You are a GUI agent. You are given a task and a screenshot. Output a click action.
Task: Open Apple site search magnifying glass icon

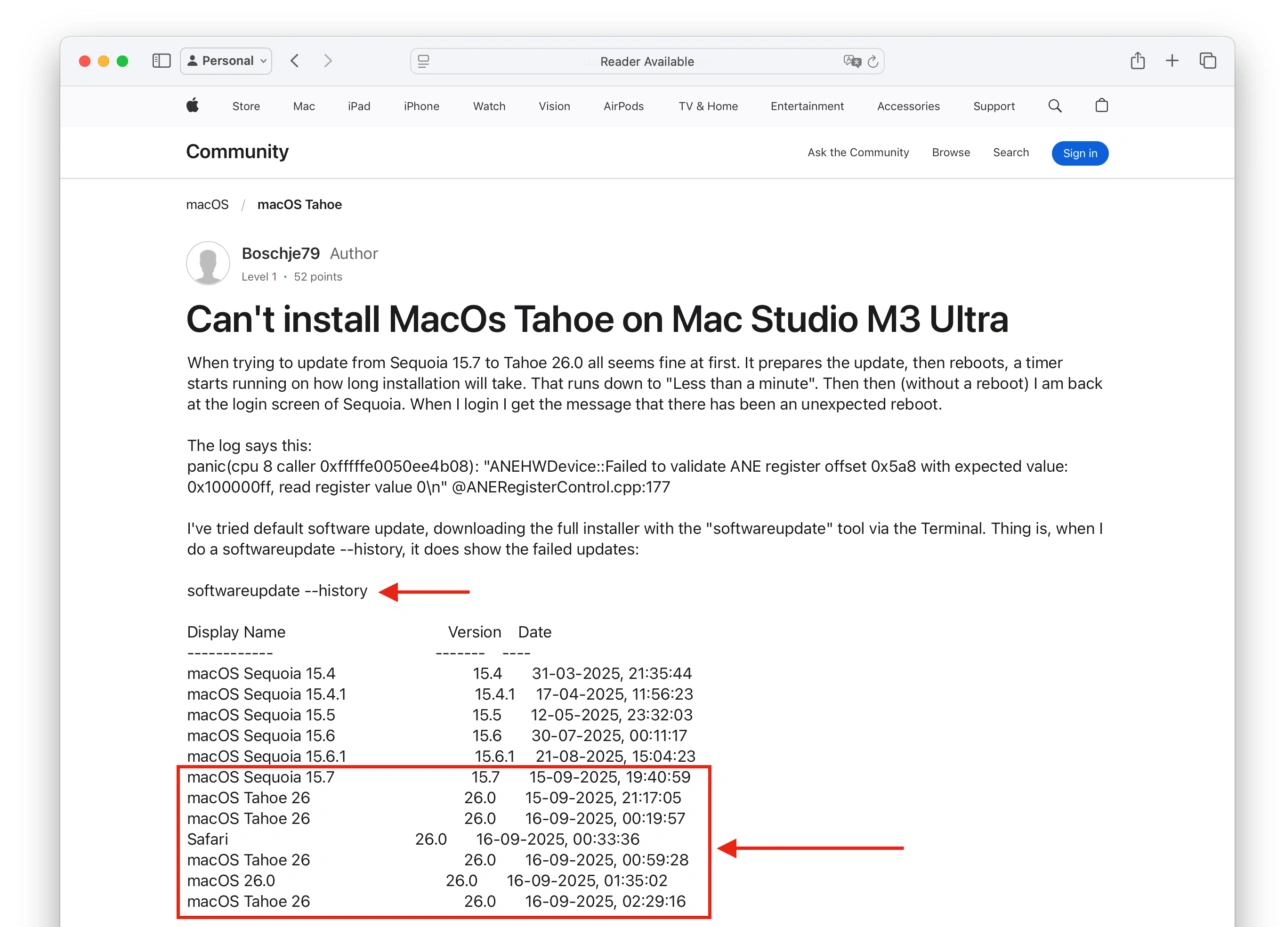(1054, 105)
